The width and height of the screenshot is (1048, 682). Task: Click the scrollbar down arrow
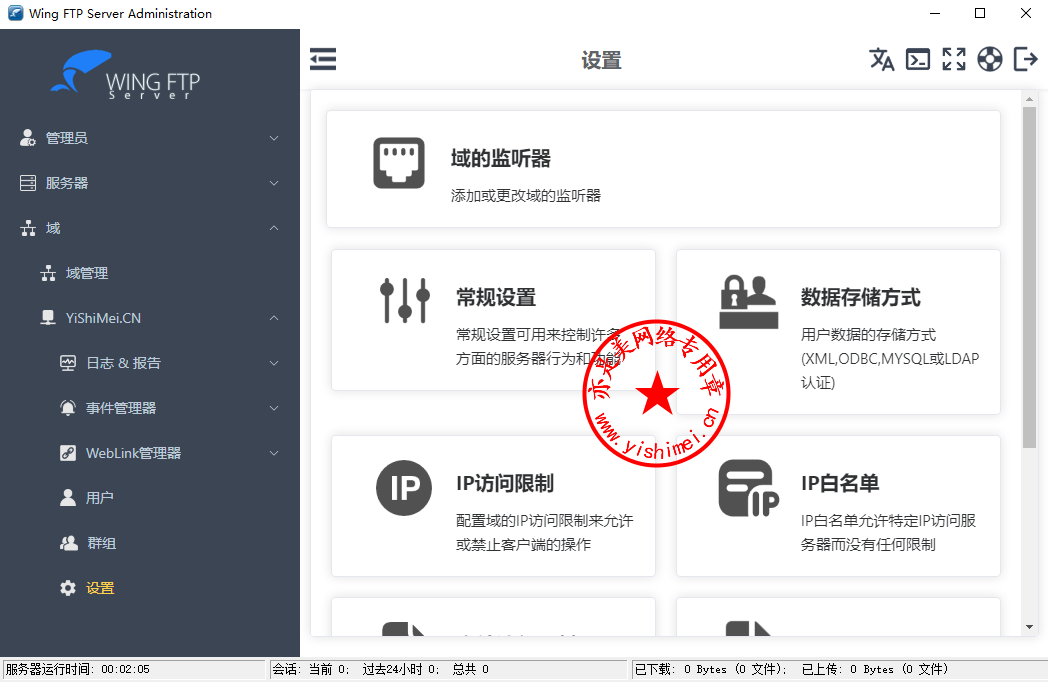1029,627
